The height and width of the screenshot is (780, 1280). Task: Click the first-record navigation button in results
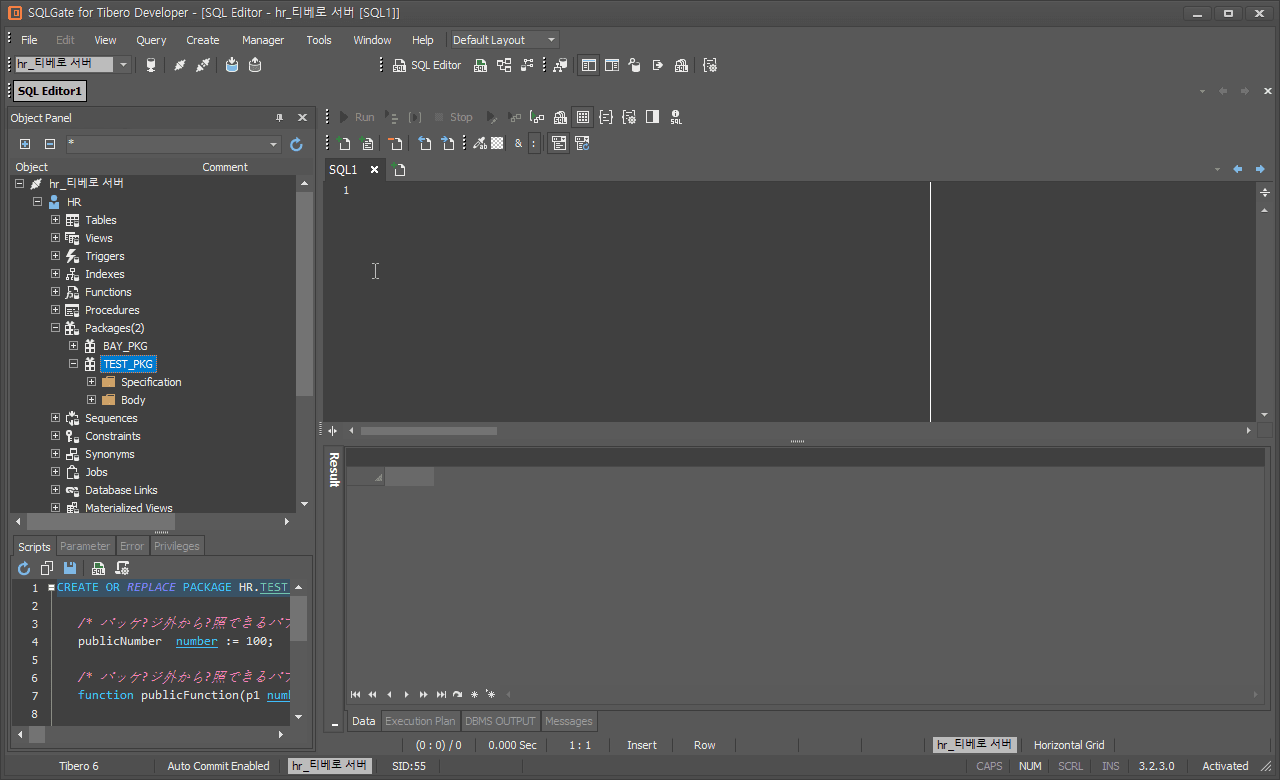[355, 694]
